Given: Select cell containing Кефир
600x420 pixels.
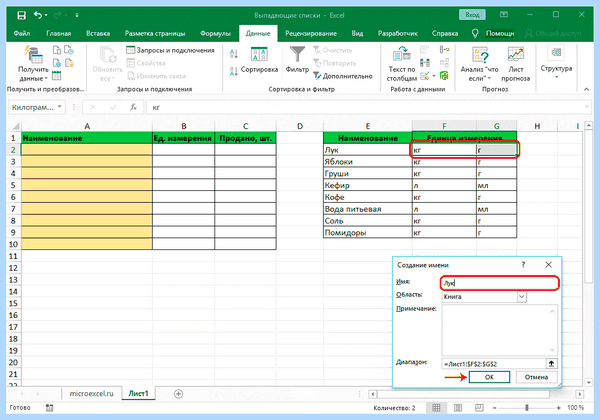Looking at the screenshot, I should pos(368,186).
